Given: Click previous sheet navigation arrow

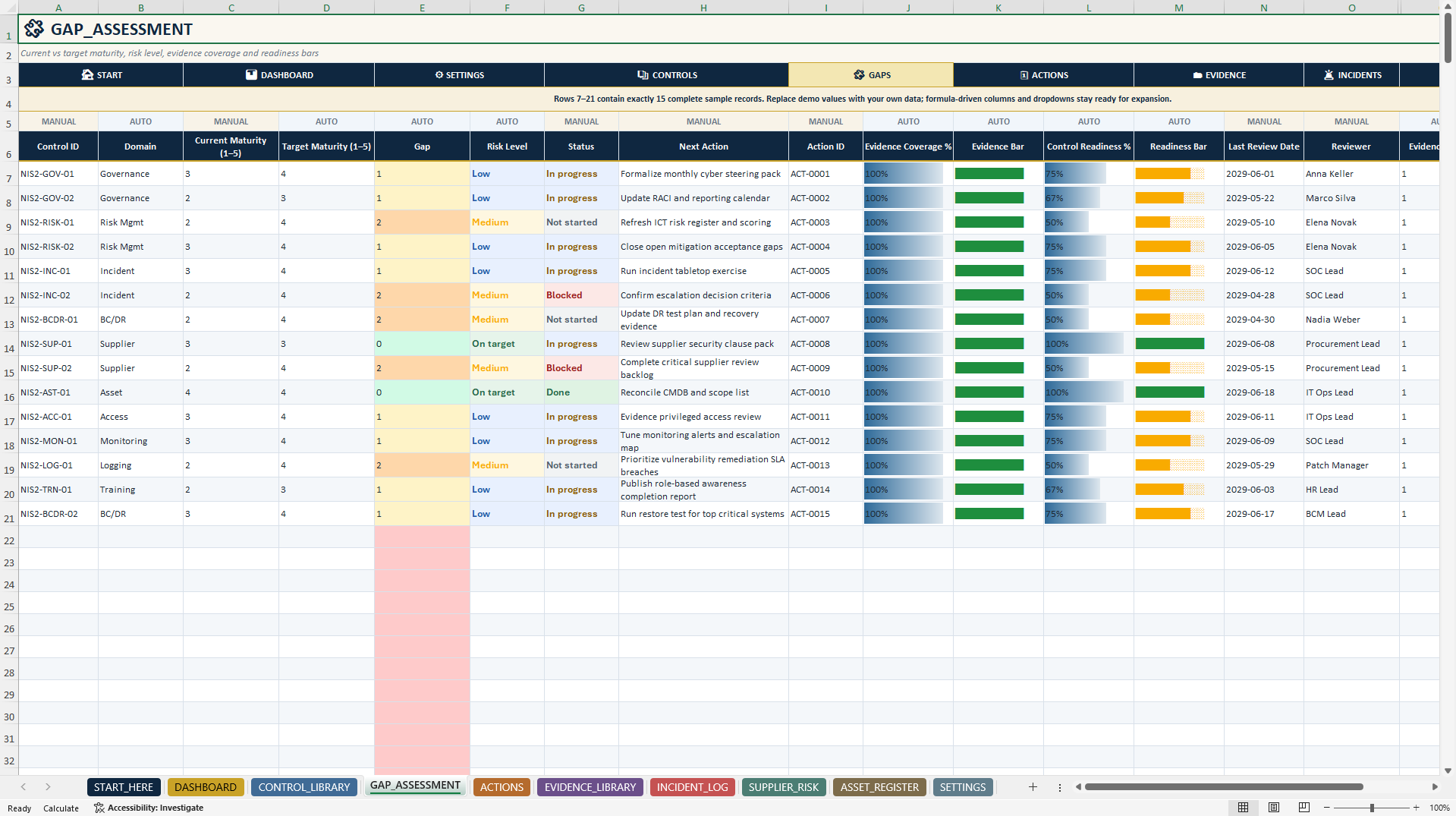Looking at the screenshot, I should 24,787.
